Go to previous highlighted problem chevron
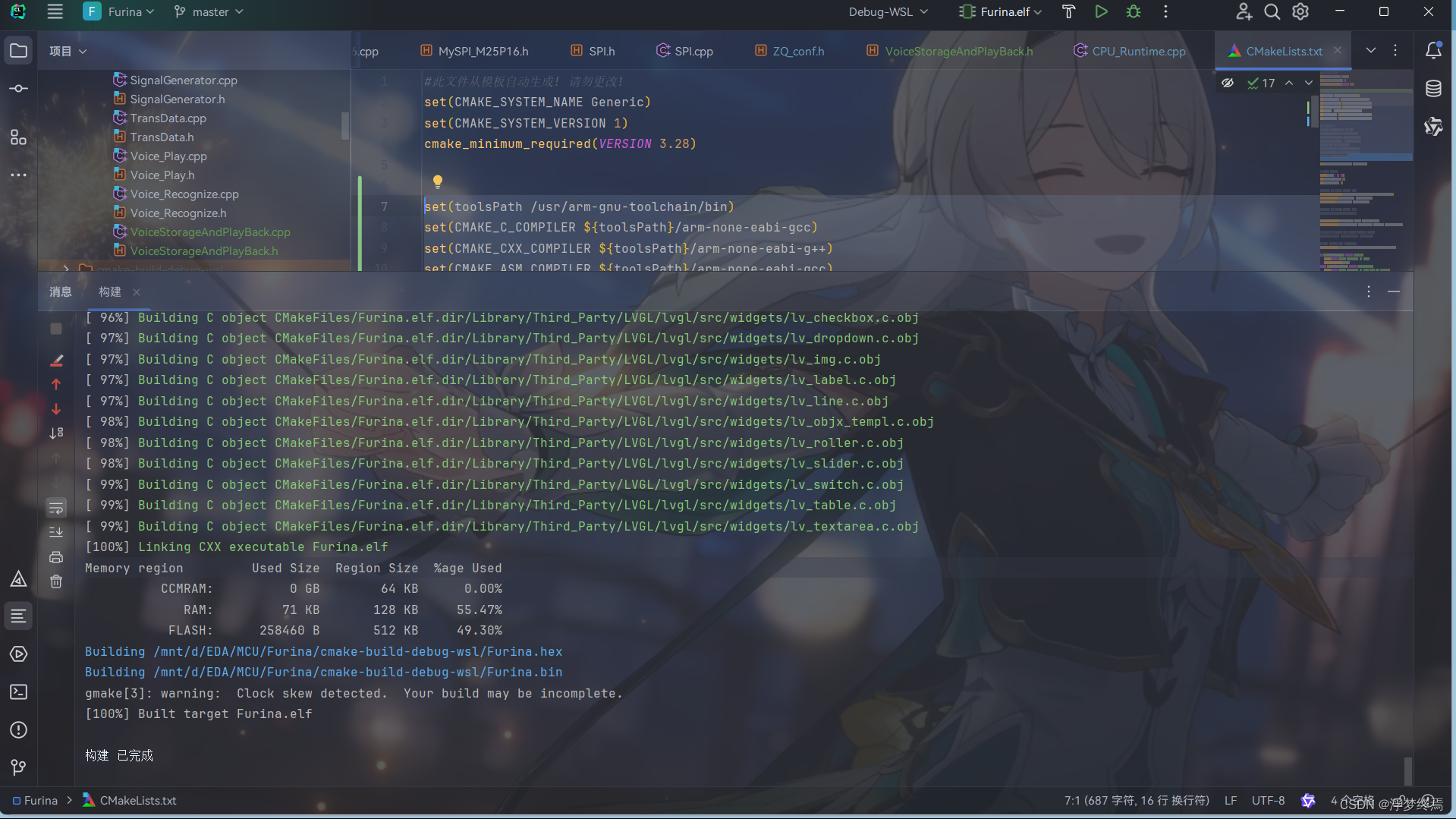 (1289, 83)
